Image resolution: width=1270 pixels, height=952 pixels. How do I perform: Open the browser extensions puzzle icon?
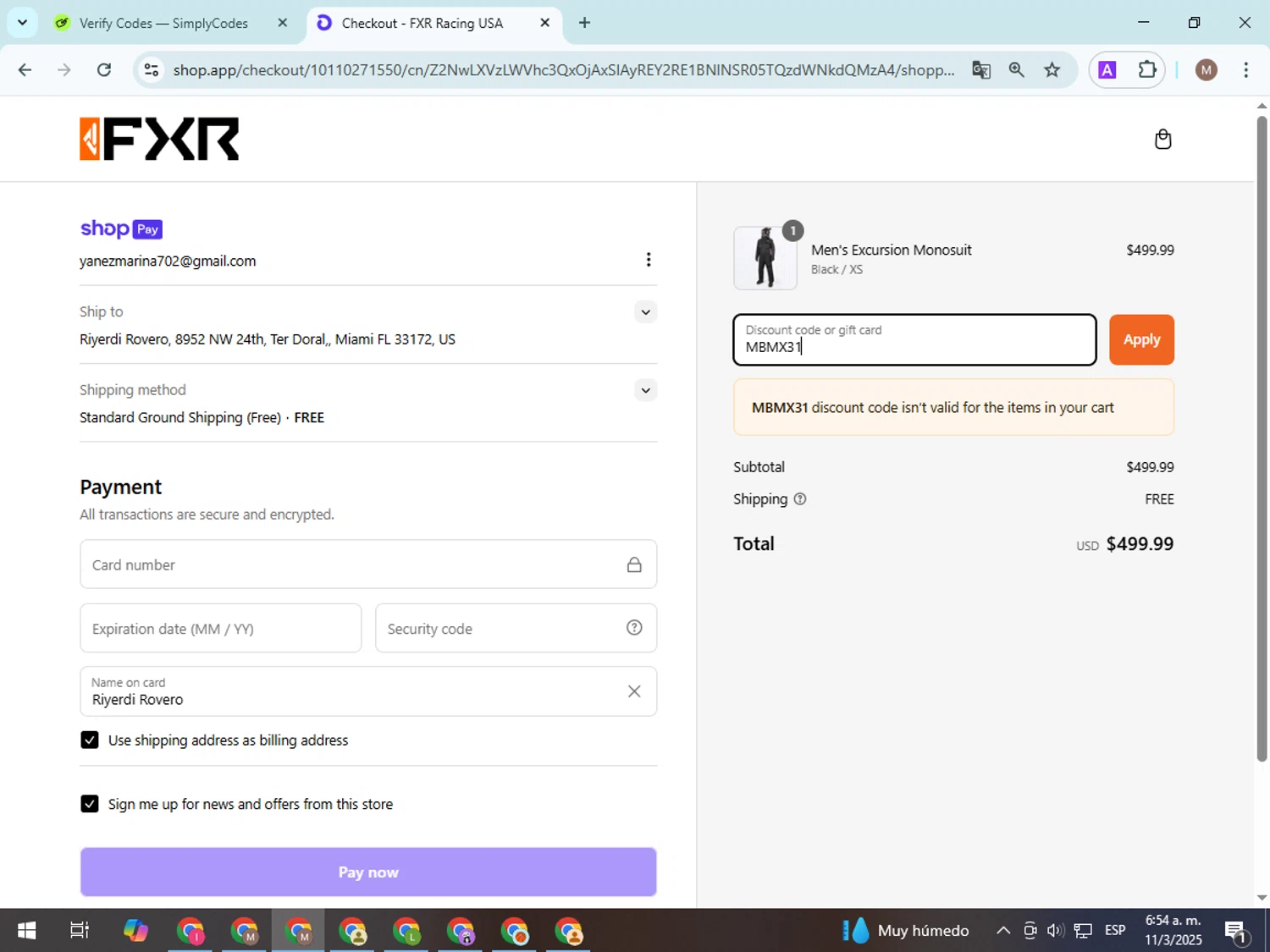tap(1147, 69)
